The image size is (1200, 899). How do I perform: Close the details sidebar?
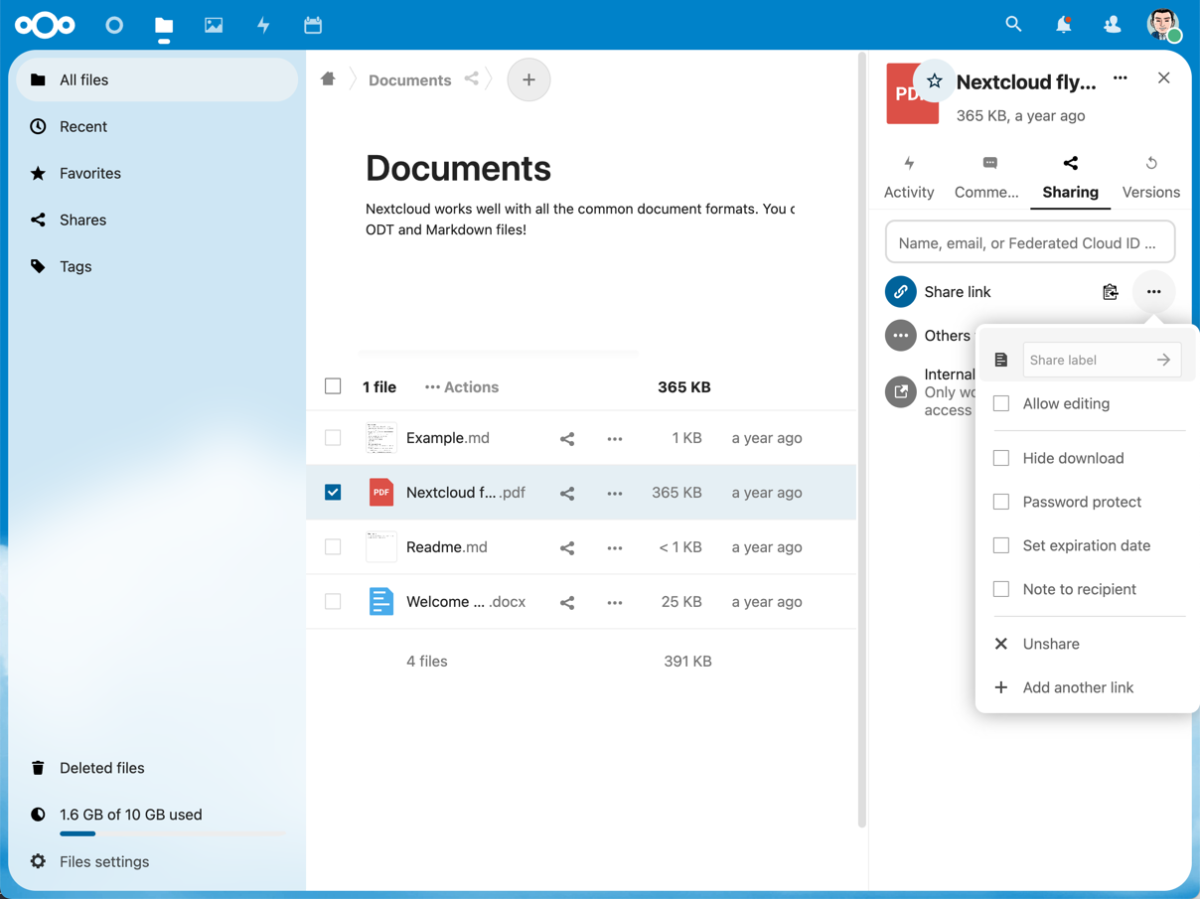(1164, 78)
